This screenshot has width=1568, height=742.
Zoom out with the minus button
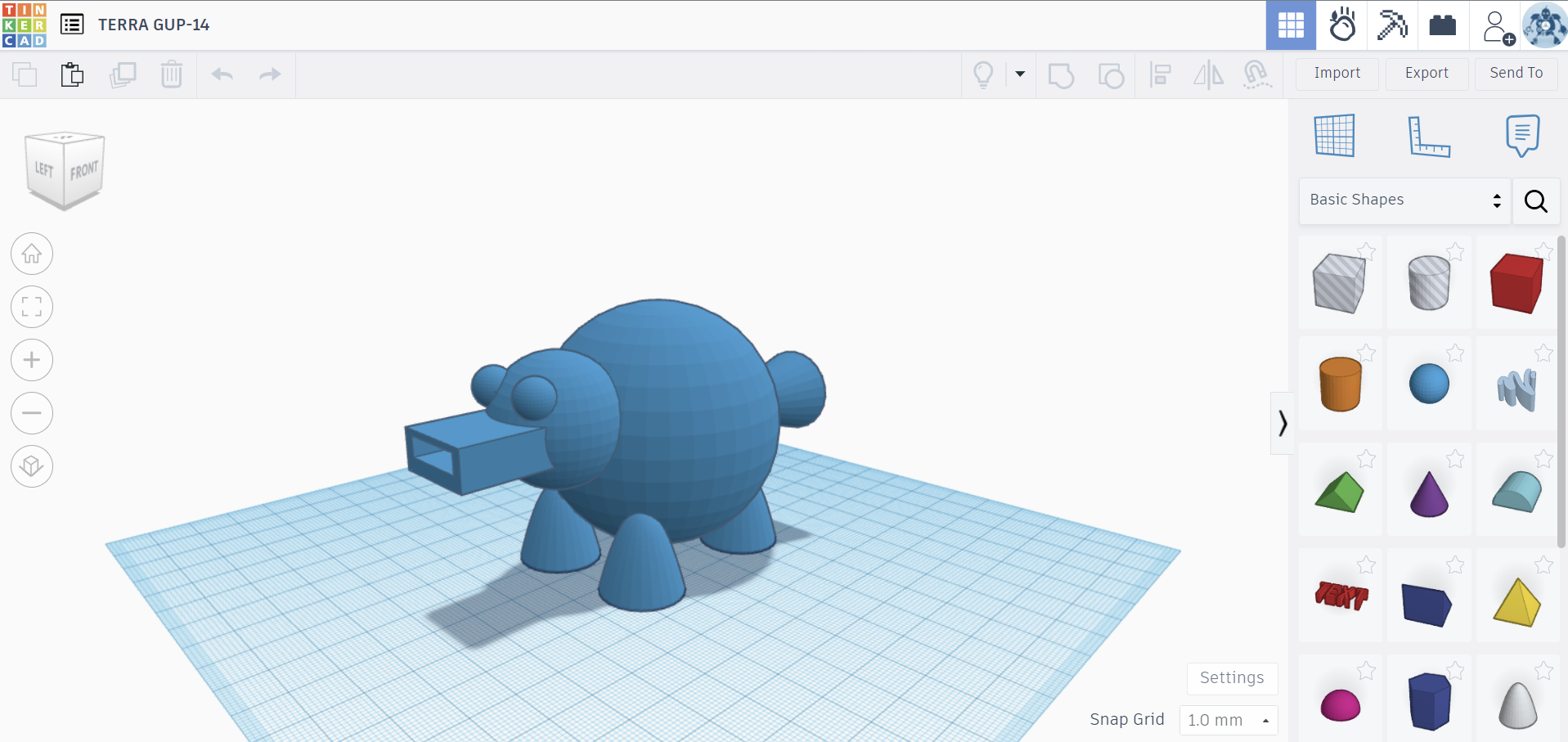32,413
